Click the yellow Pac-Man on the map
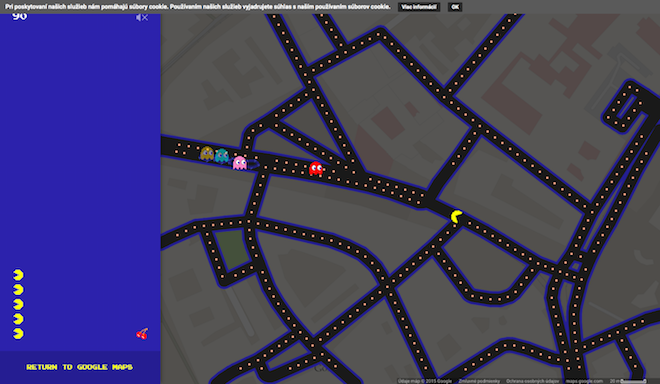 coord(456,216)
